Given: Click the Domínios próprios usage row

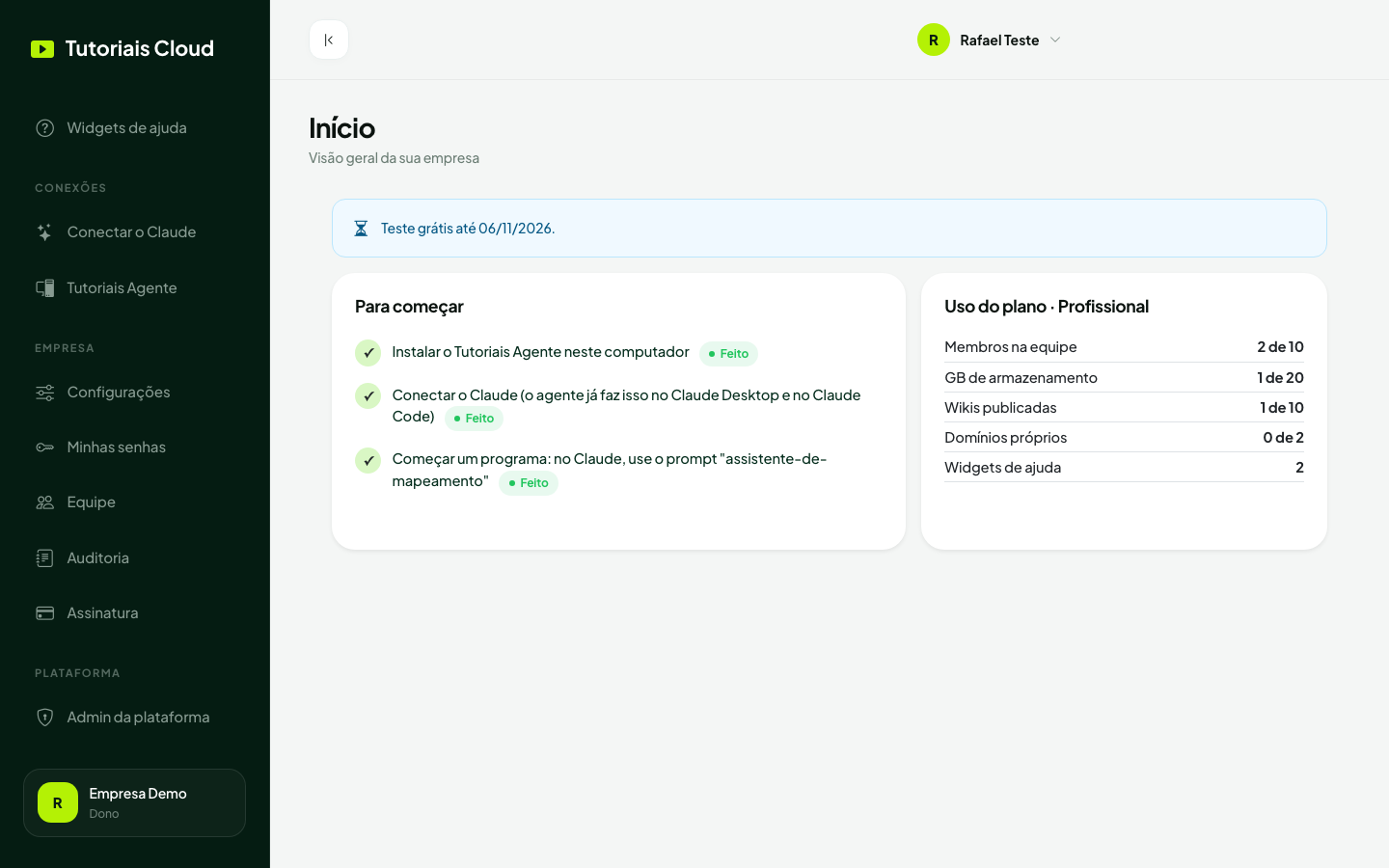Looking at the screenshot, I should pyautogui.click(x=1124, y=438).
